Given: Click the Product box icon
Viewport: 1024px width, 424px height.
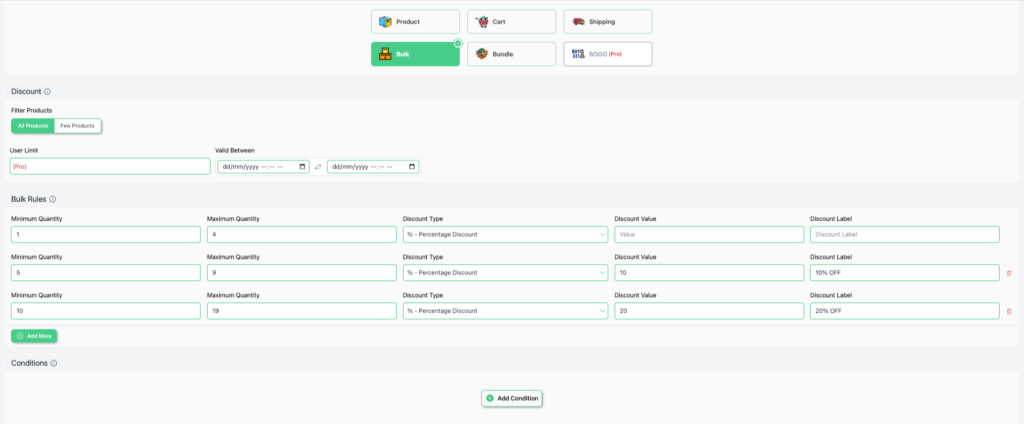Looking at the screenshot, I should (385, 22).
